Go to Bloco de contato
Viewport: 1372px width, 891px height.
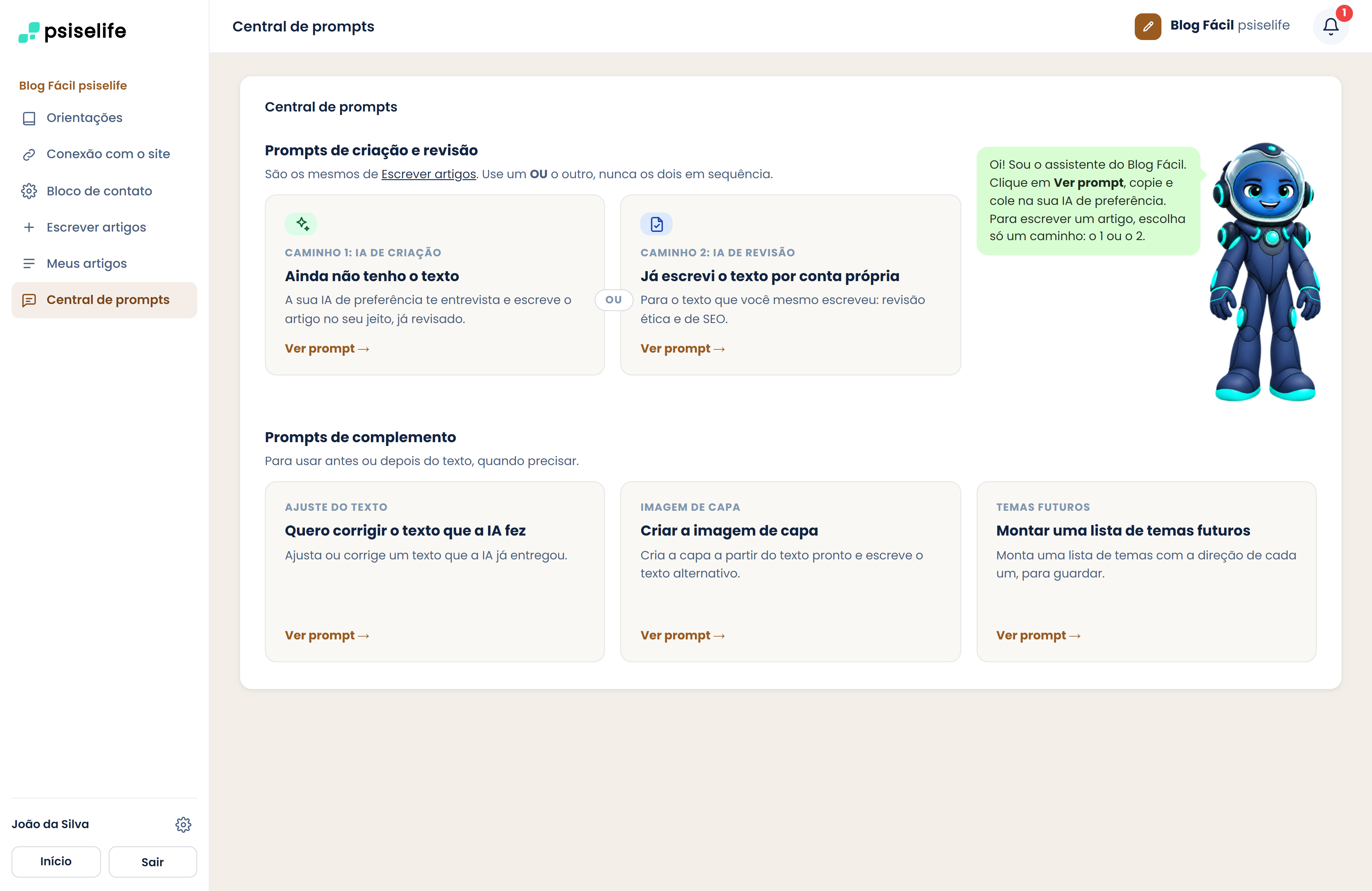[104, 191]
